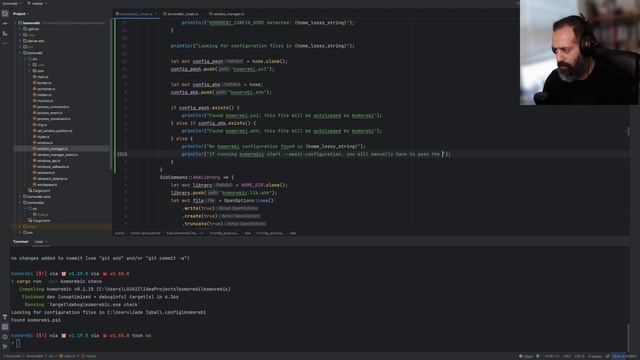Screen dimensions: 640x360
Task: Open the Project tool window icon
Action: pos(5,13)
